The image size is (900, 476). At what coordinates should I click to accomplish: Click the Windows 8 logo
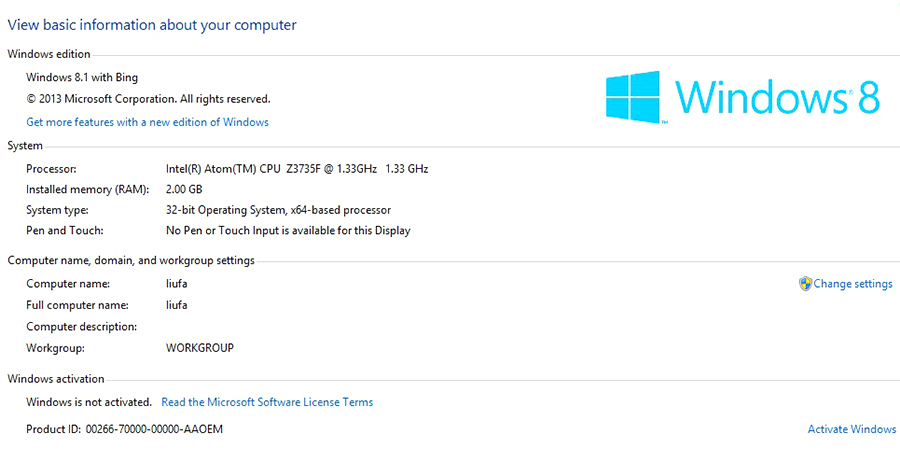pyautogui.click(x=742, y=97)
